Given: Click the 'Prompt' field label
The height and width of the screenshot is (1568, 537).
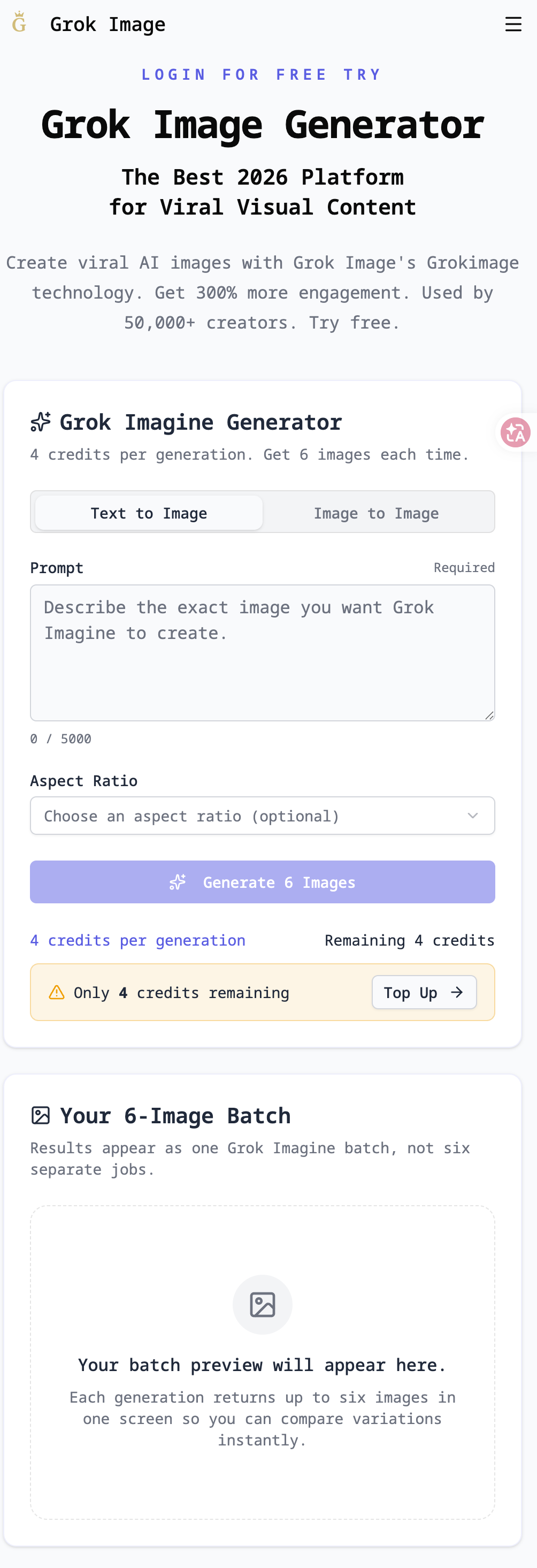Looking at the screenshot, I should tap(57, 568).
